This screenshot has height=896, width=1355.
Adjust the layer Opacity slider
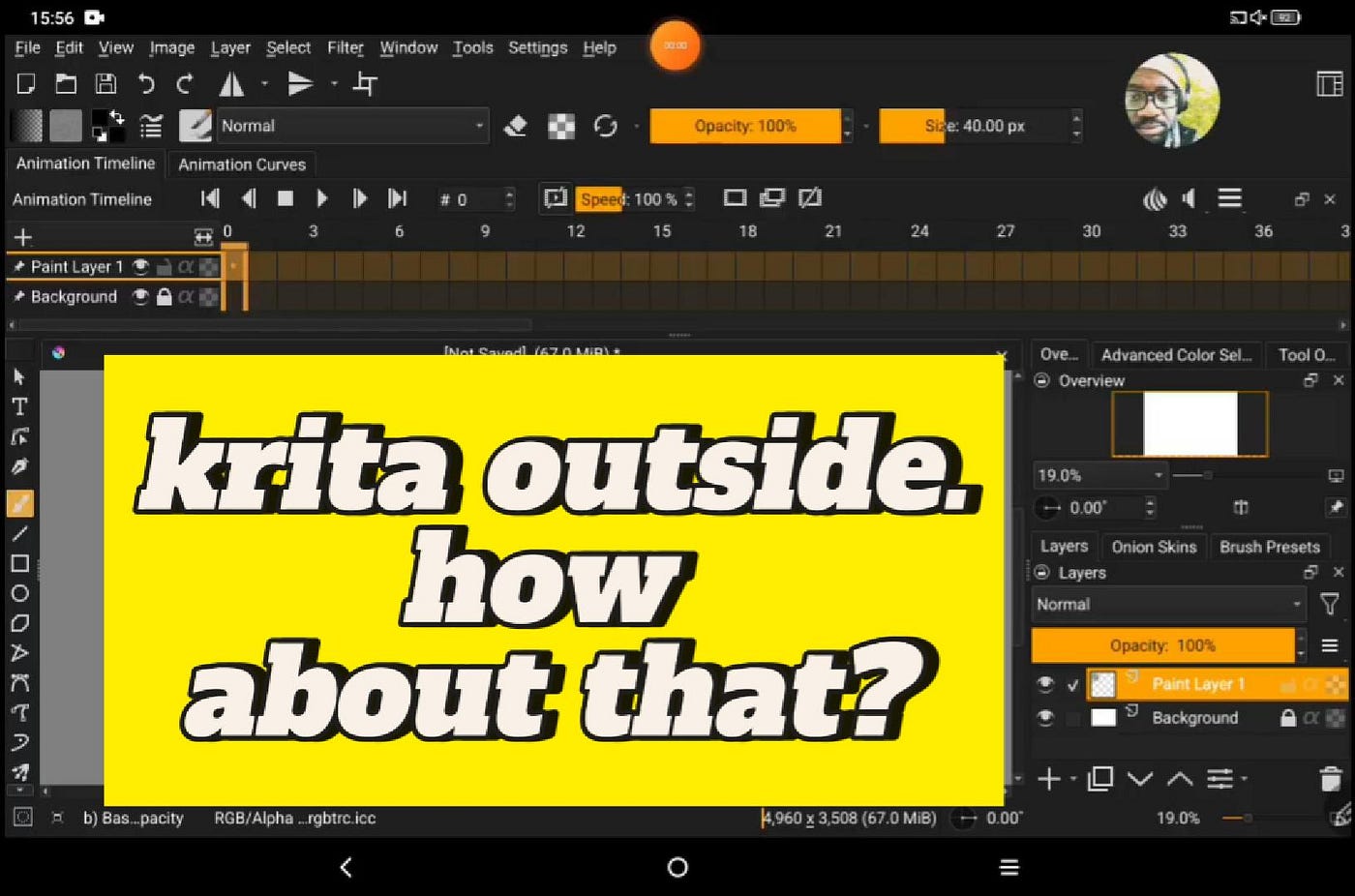(1162, 645)
